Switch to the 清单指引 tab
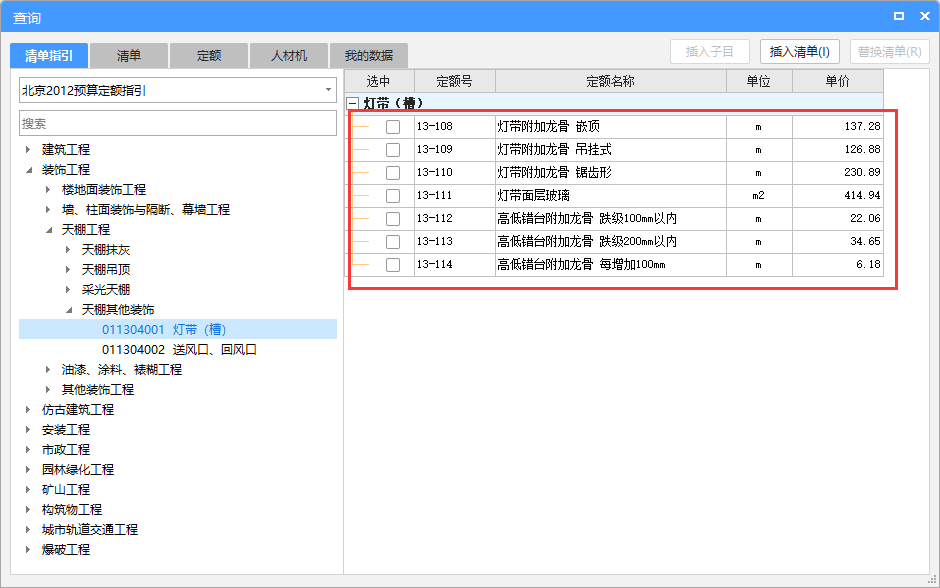This screenshot has height=588, width=940. tap(49, 56)
